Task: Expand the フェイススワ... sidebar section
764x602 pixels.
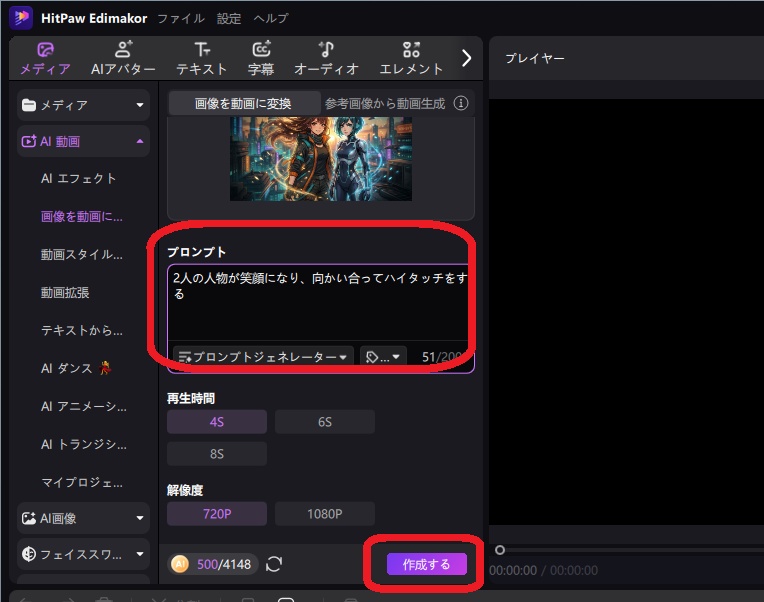Action: [83, 554]
